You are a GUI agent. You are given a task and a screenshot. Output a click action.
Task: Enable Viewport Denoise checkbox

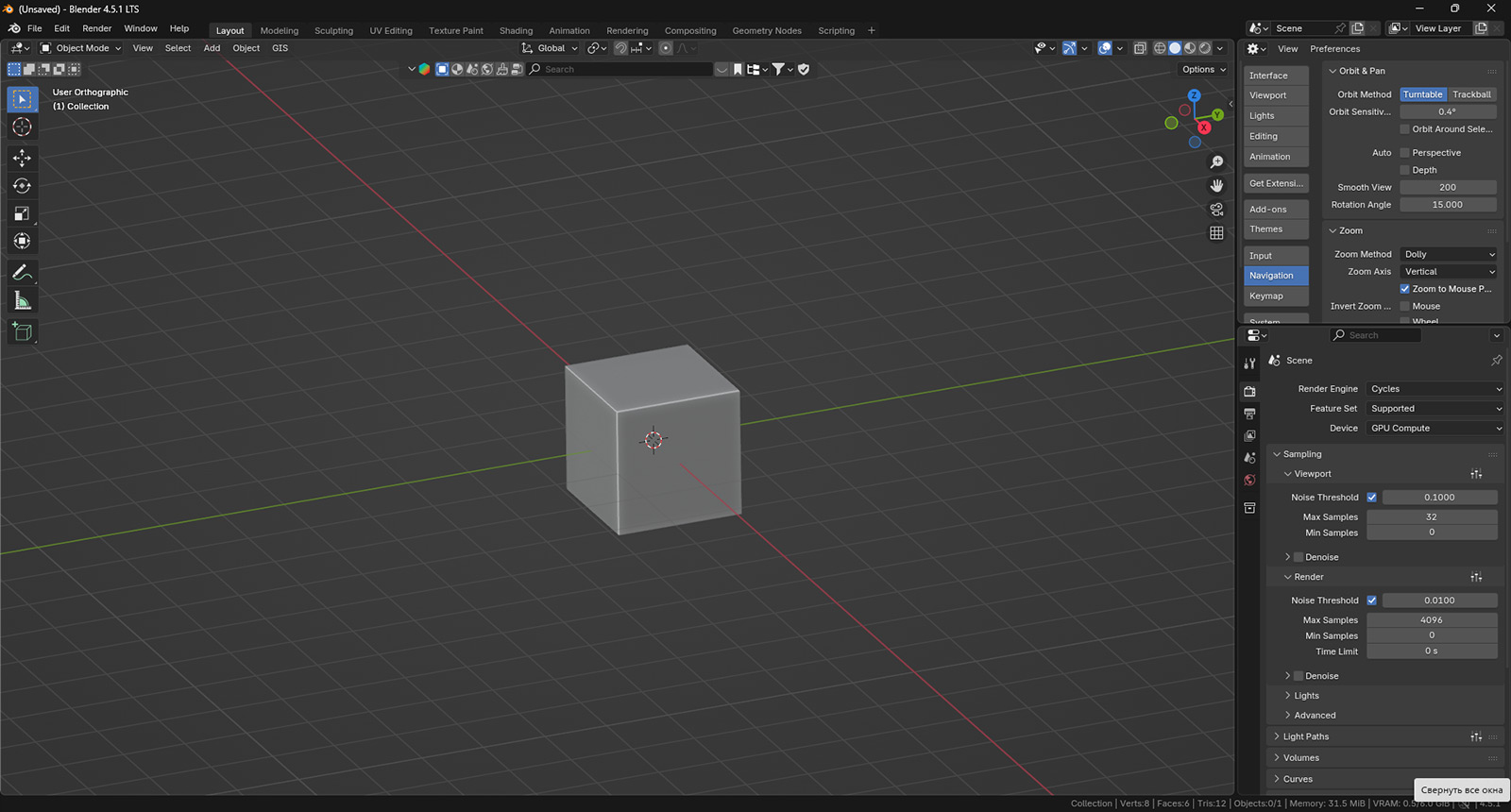tap(1299, 557)
